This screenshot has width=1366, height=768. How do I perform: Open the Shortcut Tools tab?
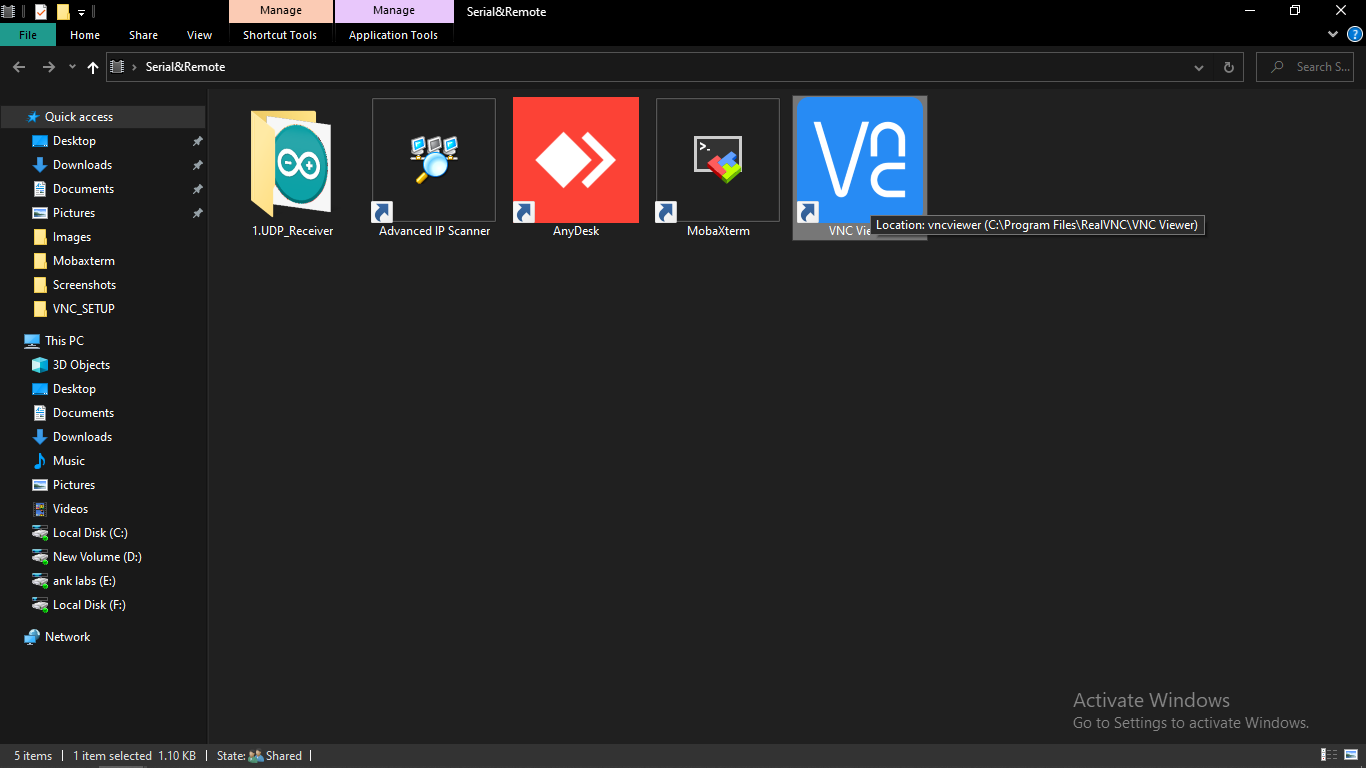tap(280, 35)
